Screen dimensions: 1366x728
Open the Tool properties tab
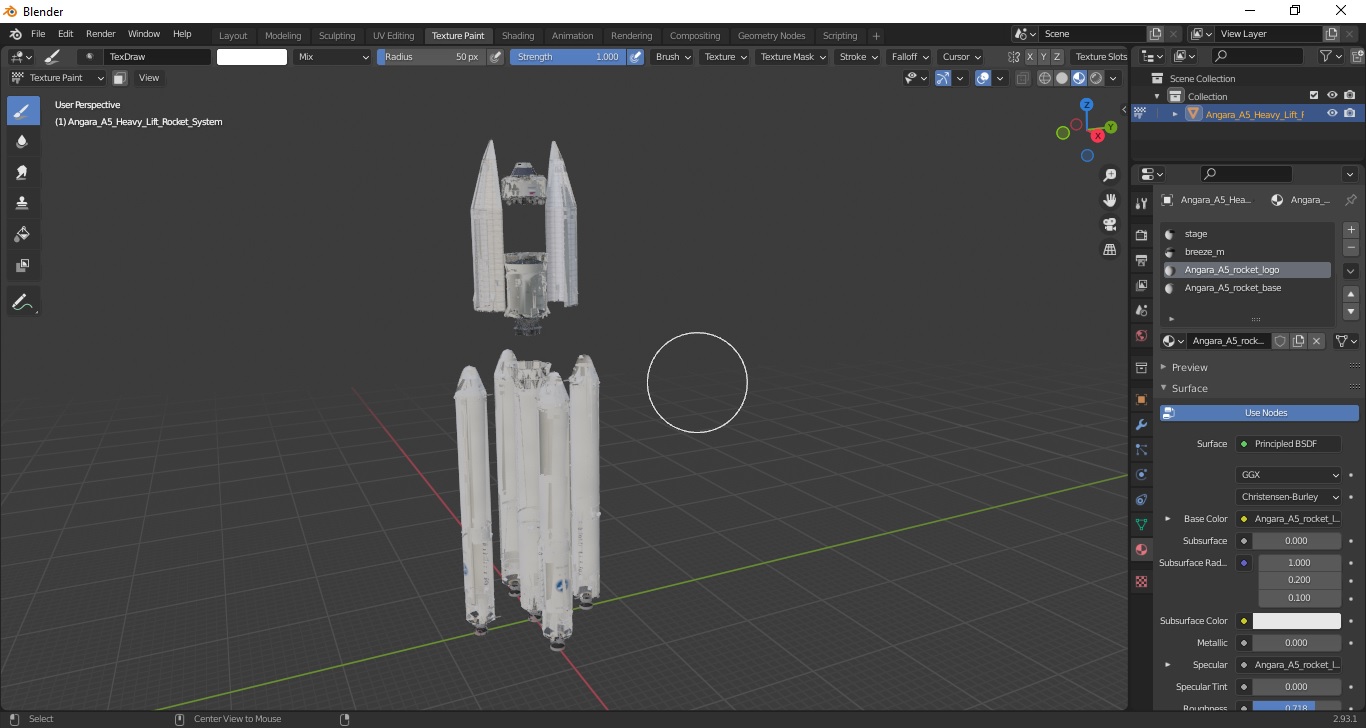pos(1141,203)
